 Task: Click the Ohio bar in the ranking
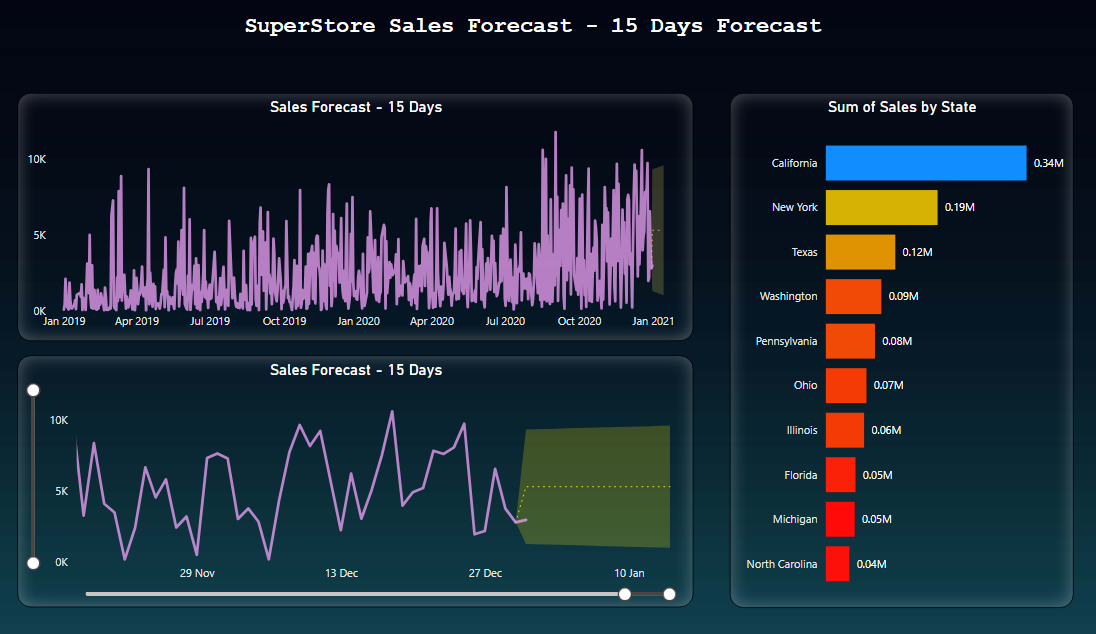pyautogui.click(x=845, y=385)
